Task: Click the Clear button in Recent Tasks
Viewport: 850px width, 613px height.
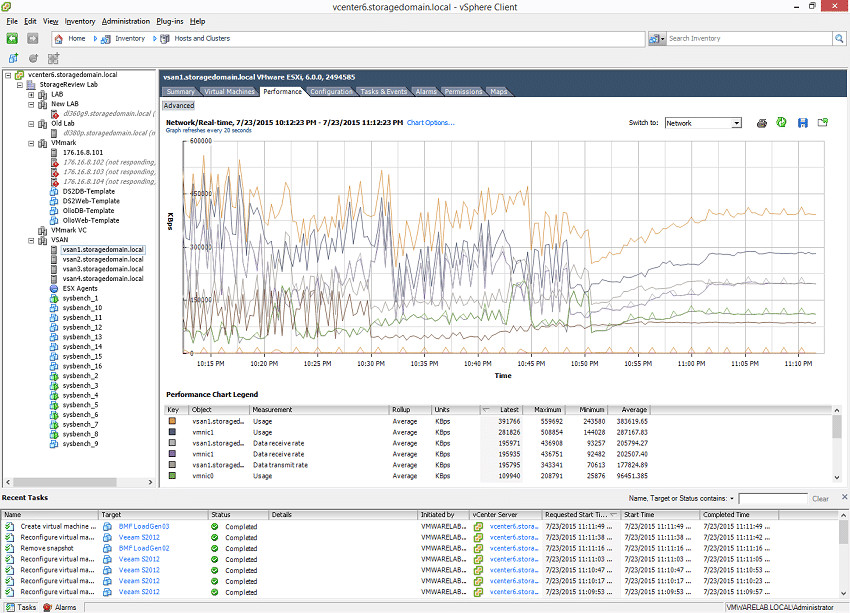Action: coord(820,499)
